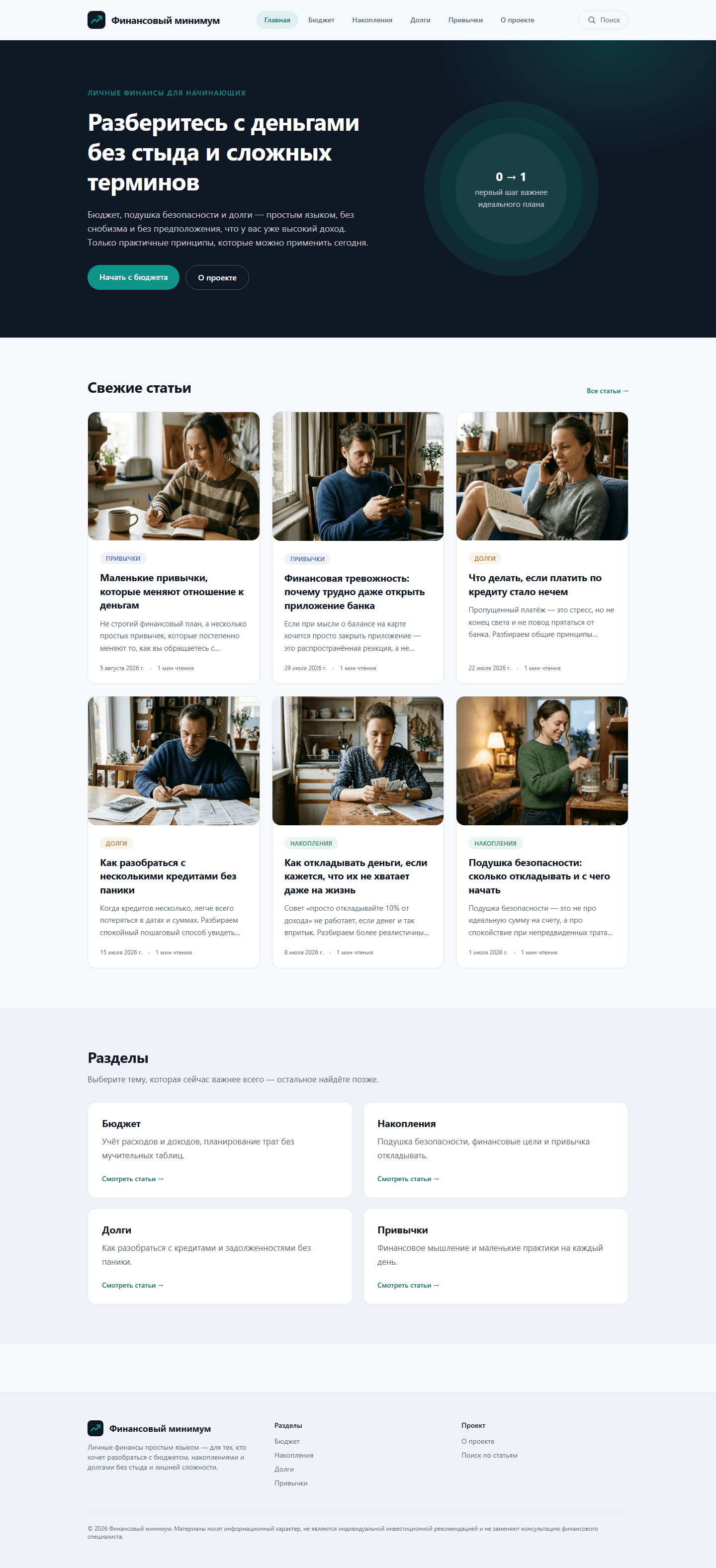716x1568 pixels.
Task: Open article Как разобраться с несколькими кредитами
Action: (169, 876)
